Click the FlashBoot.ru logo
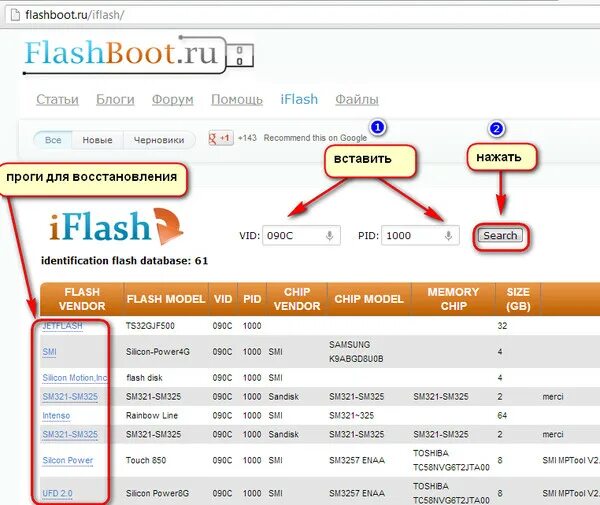 point(138,55)
